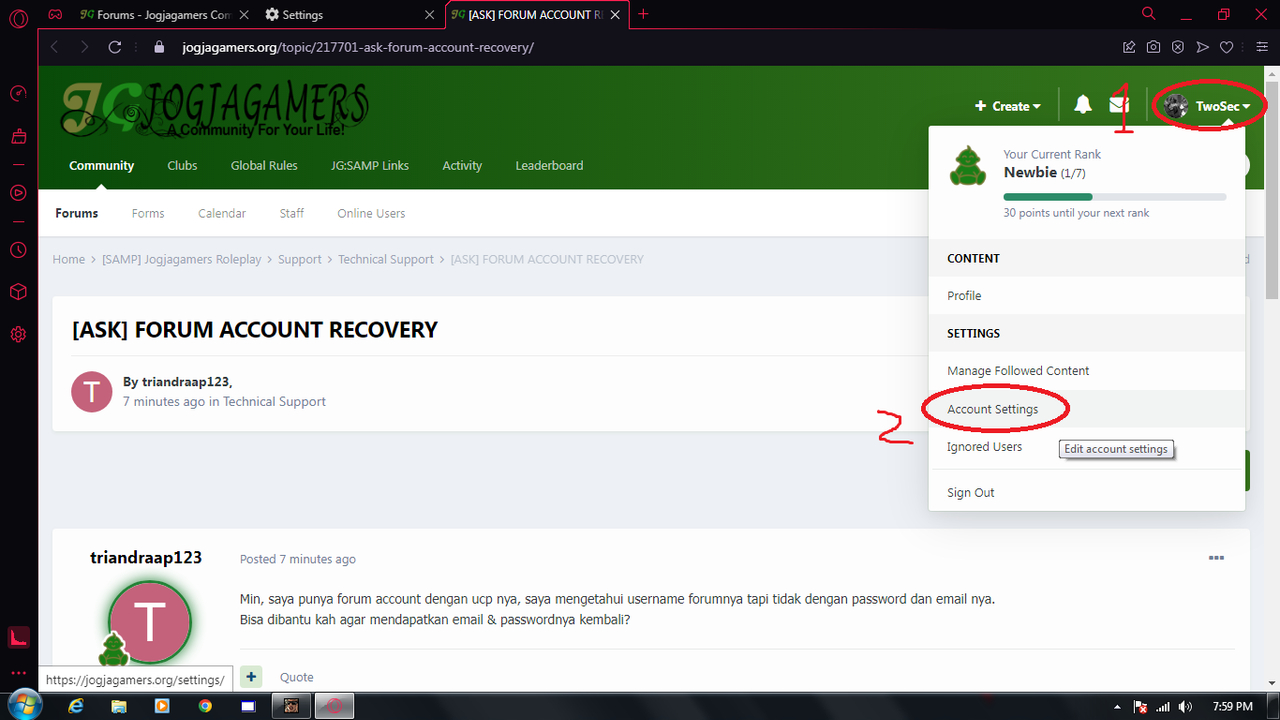1280x720 pixels.
Task: Open Manage Followed Content menu item
Action: pyautogui.click(x=1087, y=370)
